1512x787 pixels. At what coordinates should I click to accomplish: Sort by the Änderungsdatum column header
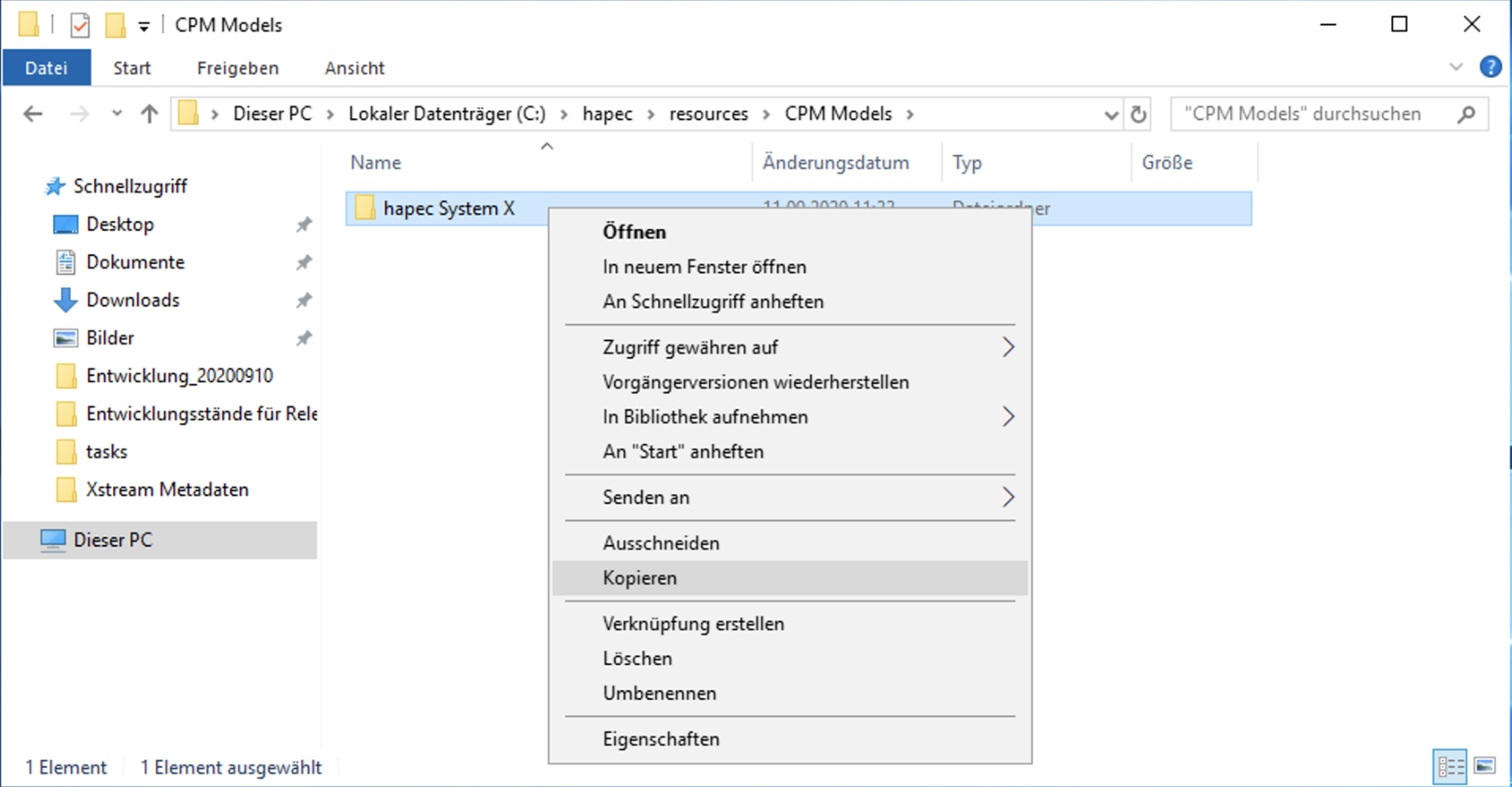835,163
